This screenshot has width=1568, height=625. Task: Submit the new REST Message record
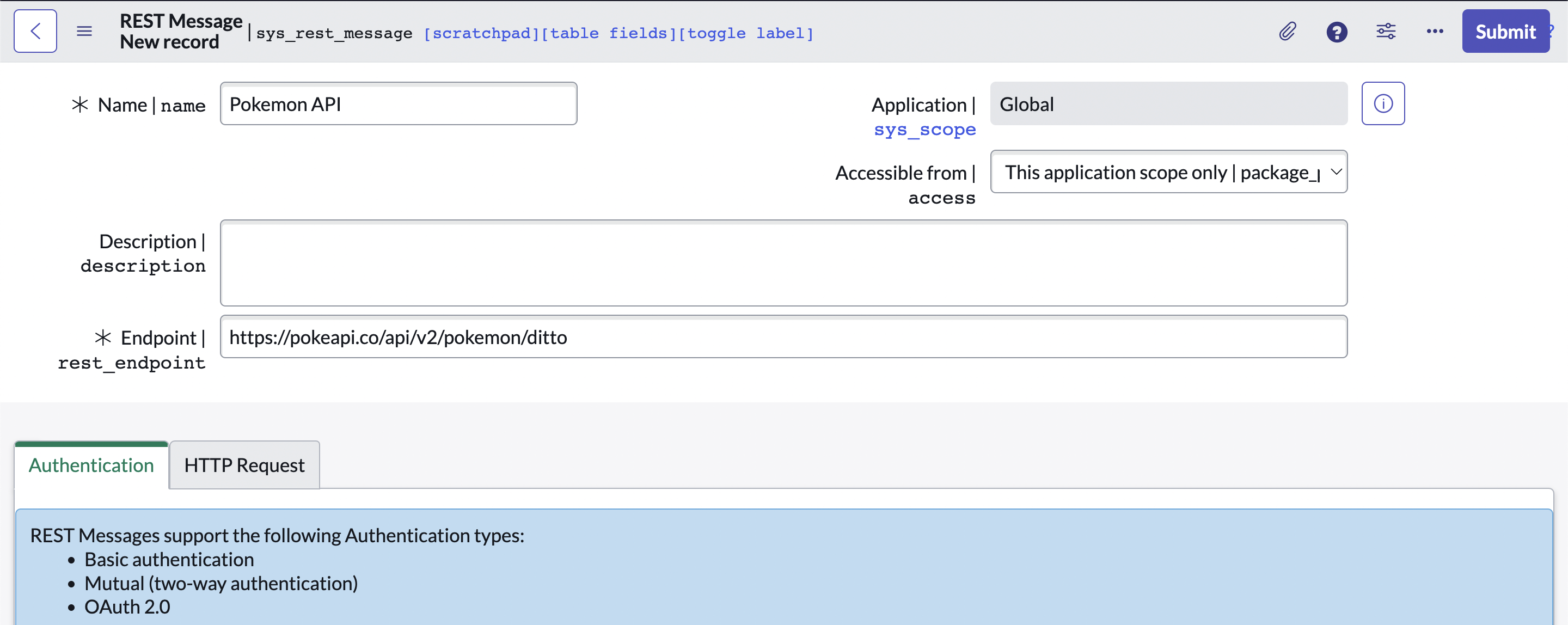pyautogui.click(x=1505, y=32)
